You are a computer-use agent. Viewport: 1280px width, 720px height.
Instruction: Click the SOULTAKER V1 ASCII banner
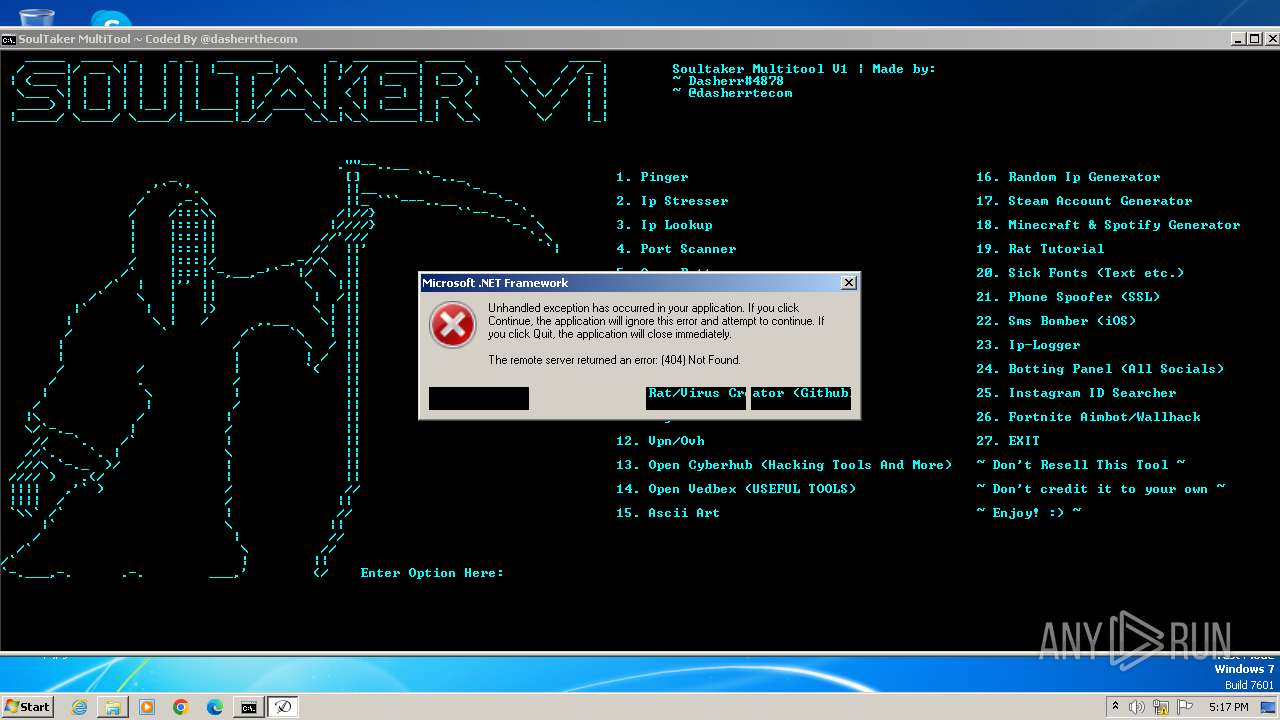308,92
